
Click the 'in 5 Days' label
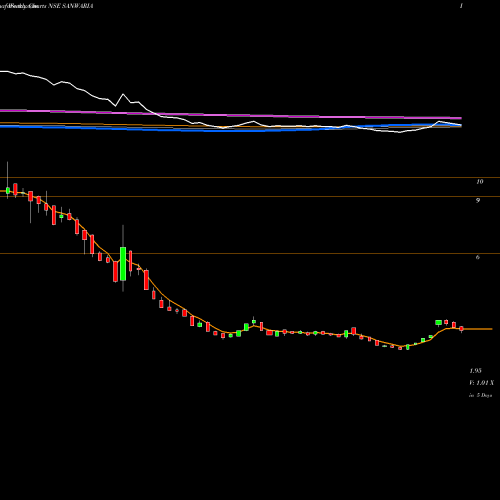[x=481, y=395]
